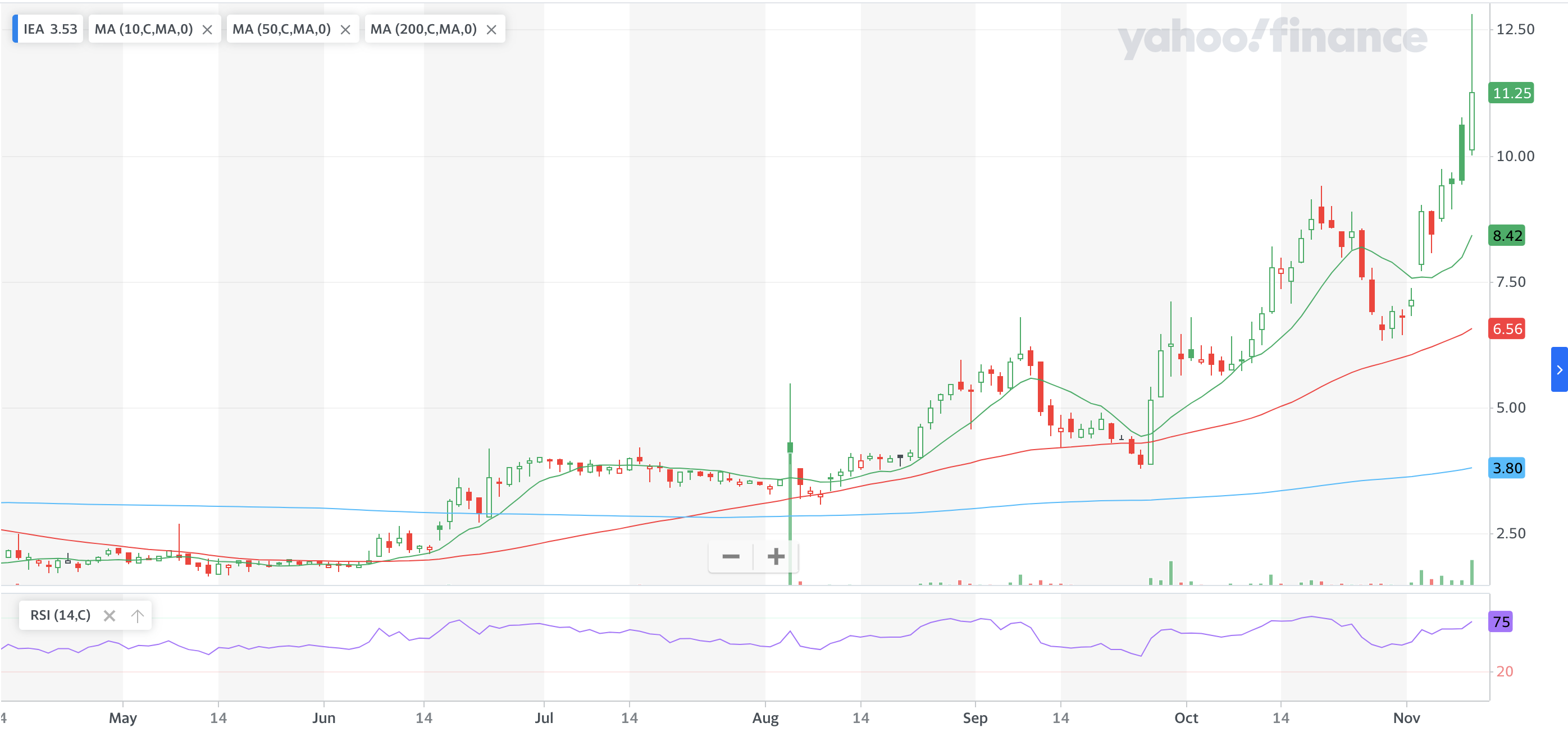Select the RSI value tag 75
Image resolution: width=1568 pixels, height=732 pixels.
click(x=1501, y=622)
